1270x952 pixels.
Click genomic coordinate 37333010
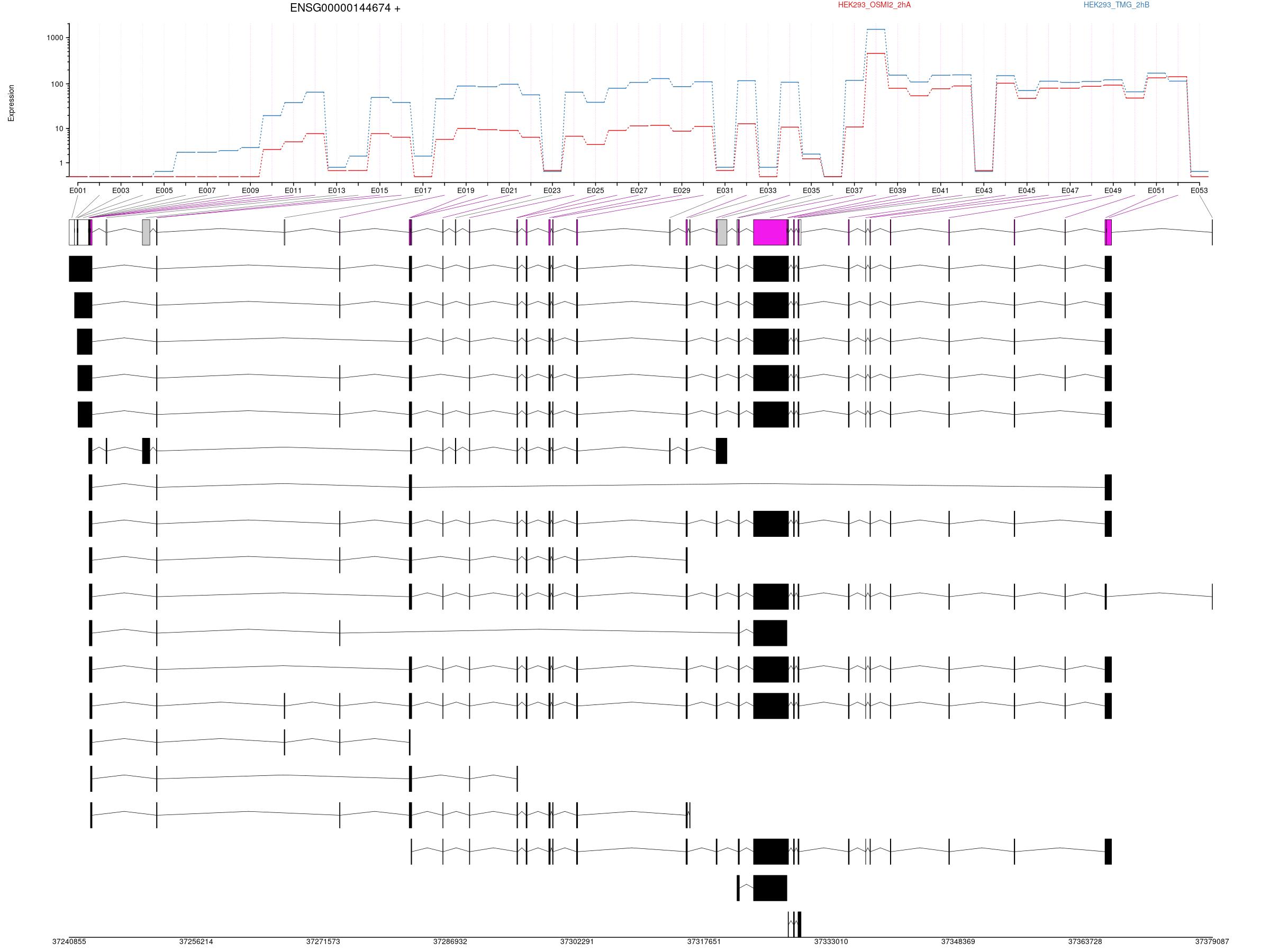pyautogui.click(x=831, y=941)
